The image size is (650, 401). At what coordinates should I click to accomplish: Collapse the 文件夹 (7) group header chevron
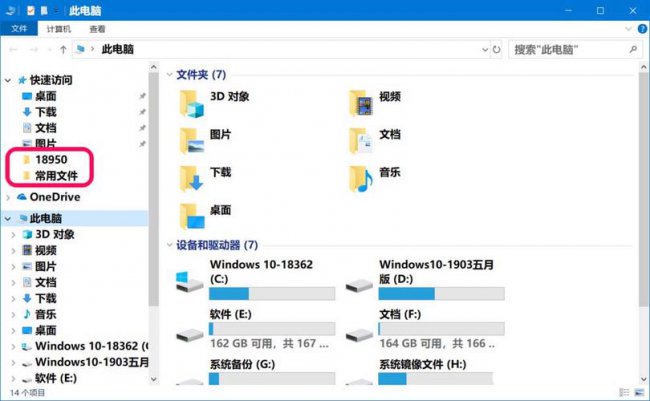(169, 75)
